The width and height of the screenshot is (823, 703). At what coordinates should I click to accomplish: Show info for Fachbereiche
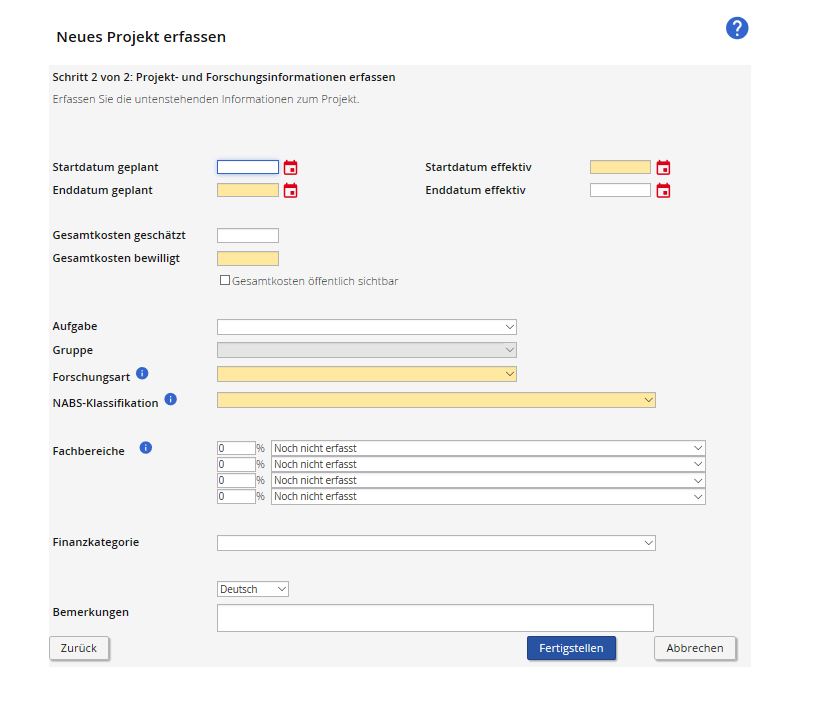(146, 448)
